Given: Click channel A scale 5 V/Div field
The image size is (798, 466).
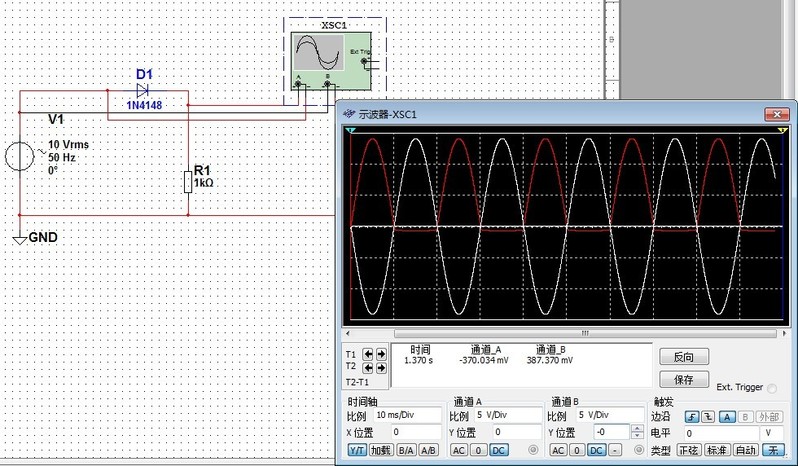Looking at the screenshot, I should tap(505, 415).
